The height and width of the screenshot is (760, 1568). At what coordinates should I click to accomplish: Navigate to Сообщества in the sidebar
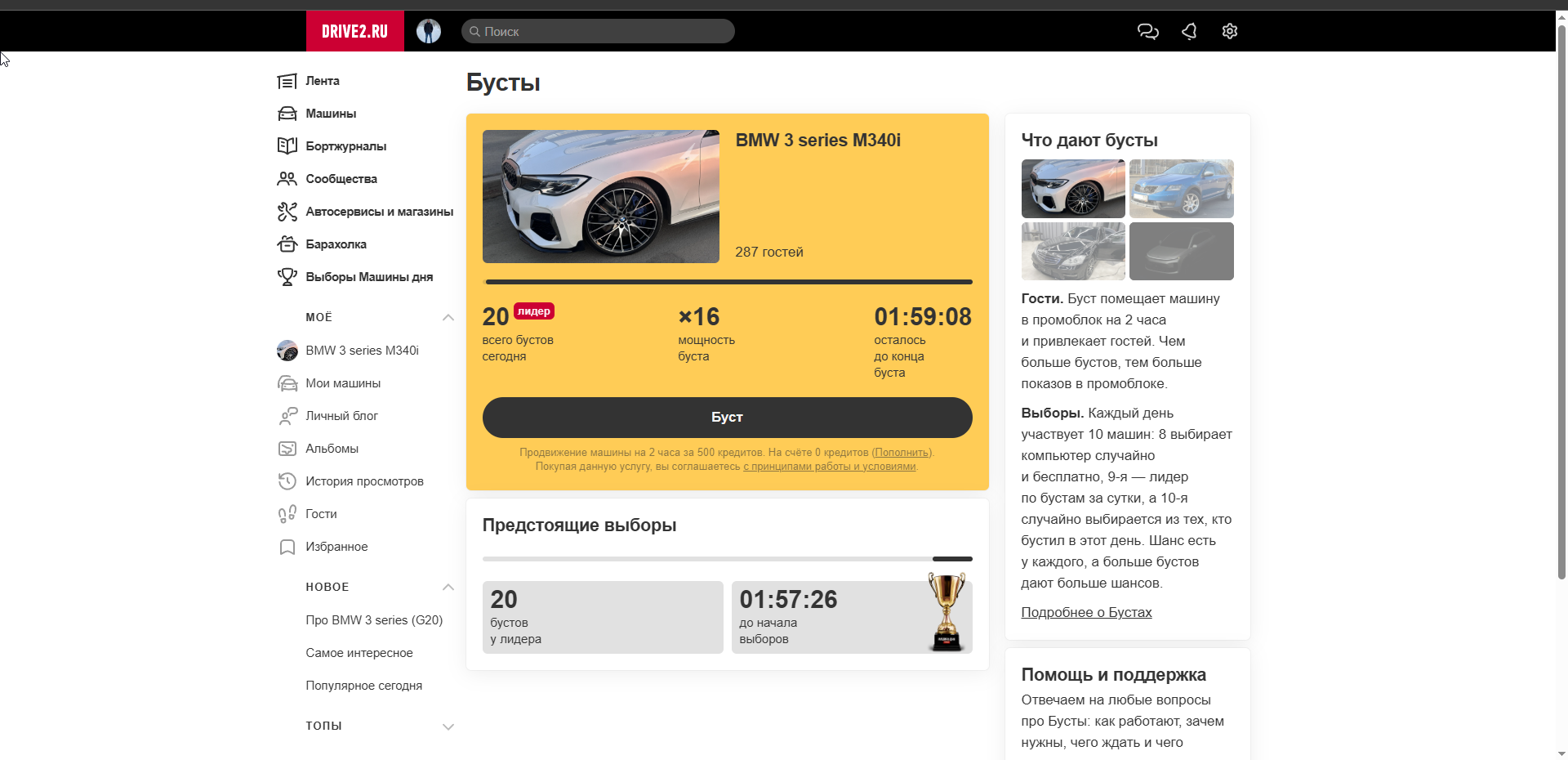(x=341, y=179)
